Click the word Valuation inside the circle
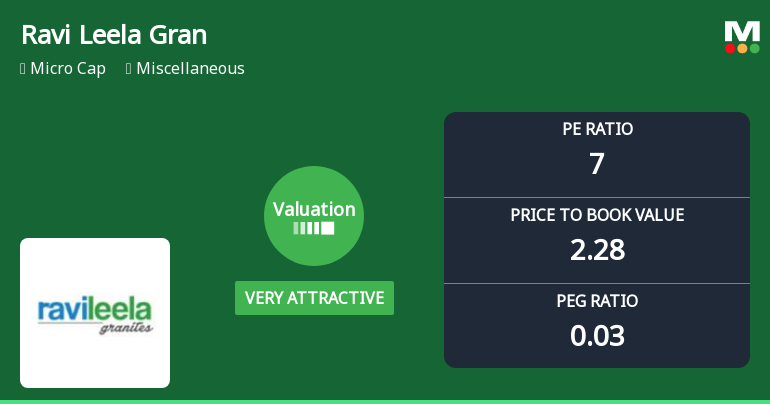The image size is (770, 404). click(314, 209)
